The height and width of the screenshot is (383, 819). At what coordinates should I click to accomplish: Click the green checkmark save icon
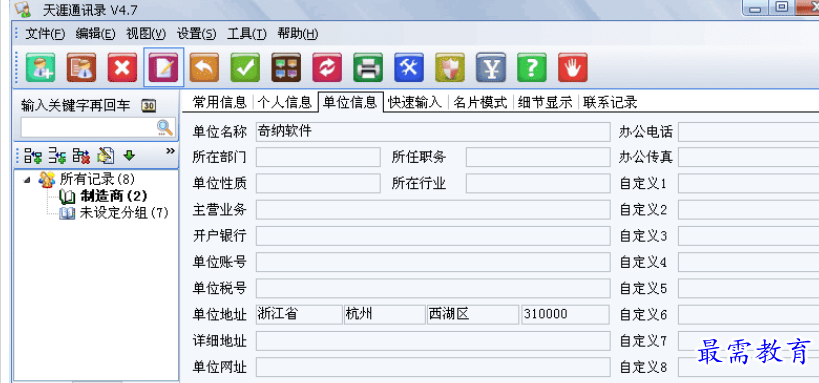(245, 67)
